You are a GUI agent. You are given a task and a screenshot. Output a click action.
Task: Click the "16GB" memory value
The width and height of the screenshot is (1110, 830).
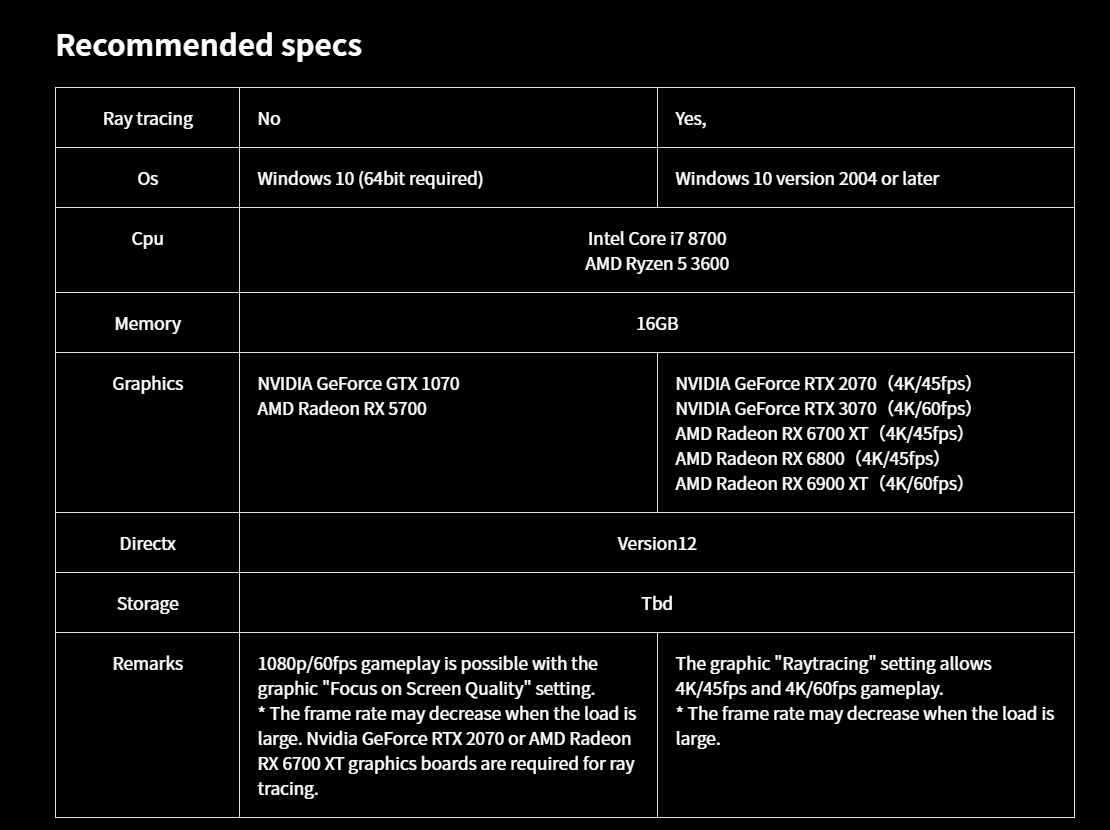click(657, 324)
